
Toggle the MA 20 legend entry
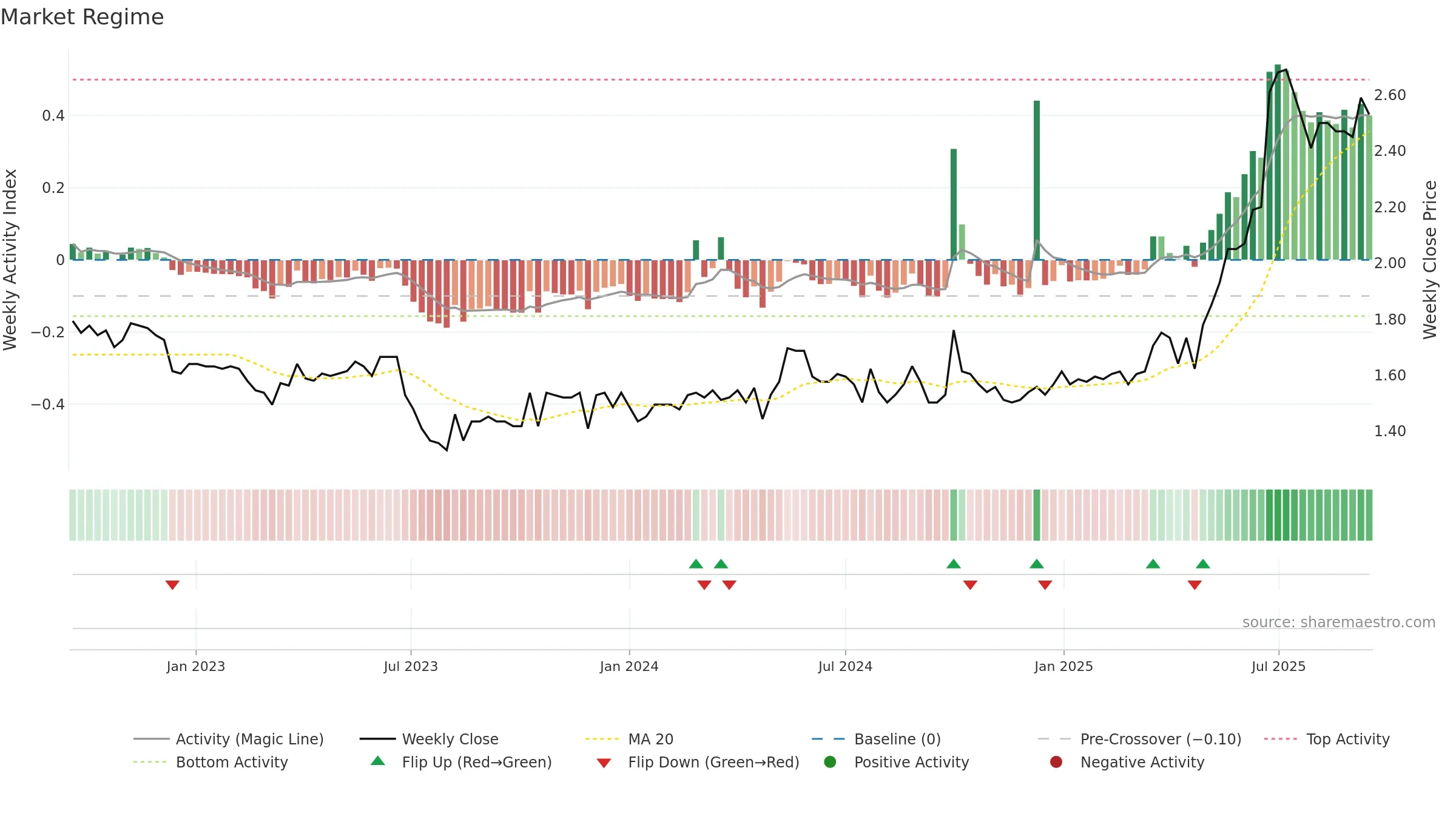[x=629, y=739]
